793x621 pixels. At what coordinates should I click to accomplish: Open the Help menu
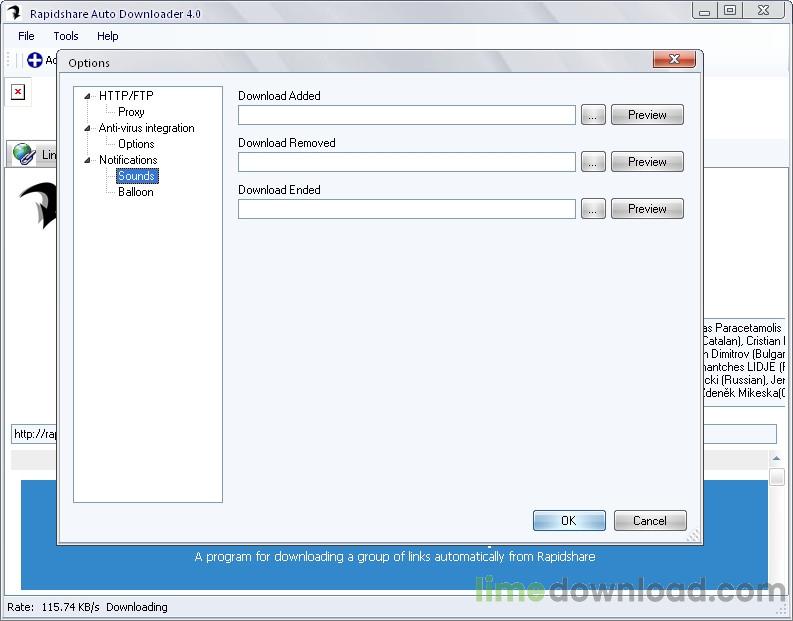(x=108, y=36)
